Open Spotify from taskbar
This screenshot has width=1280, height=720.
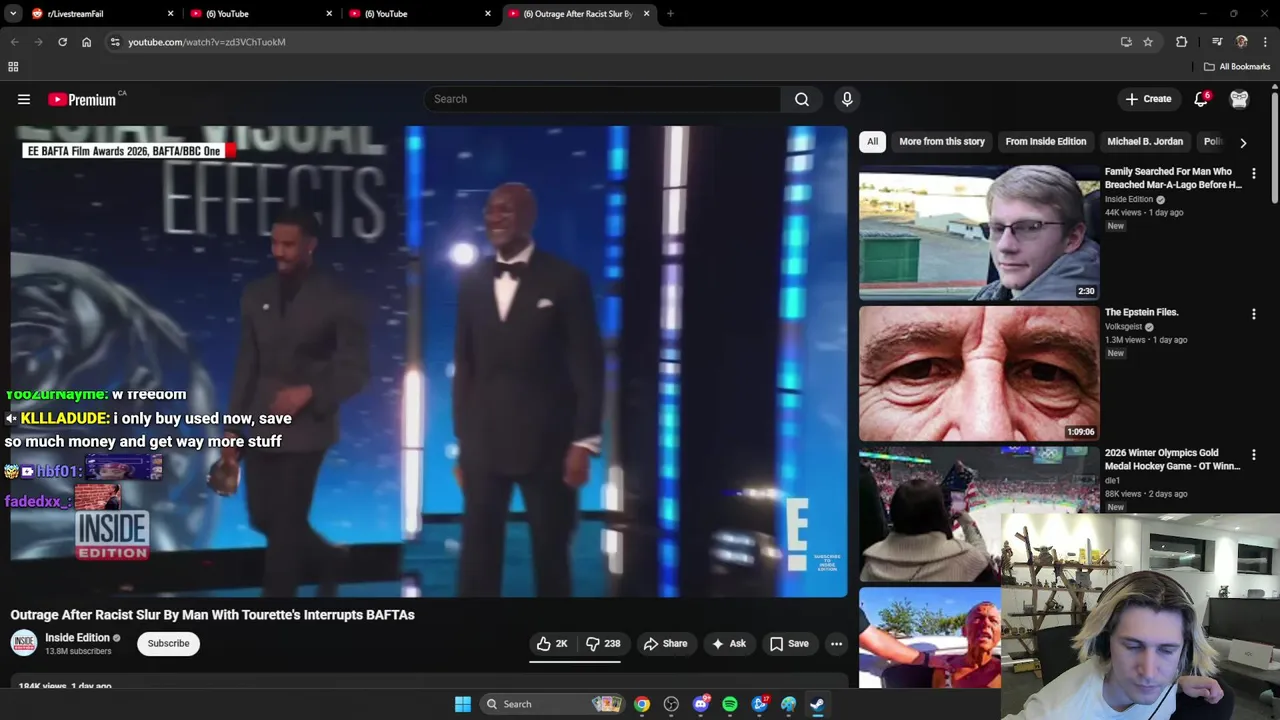730,704
